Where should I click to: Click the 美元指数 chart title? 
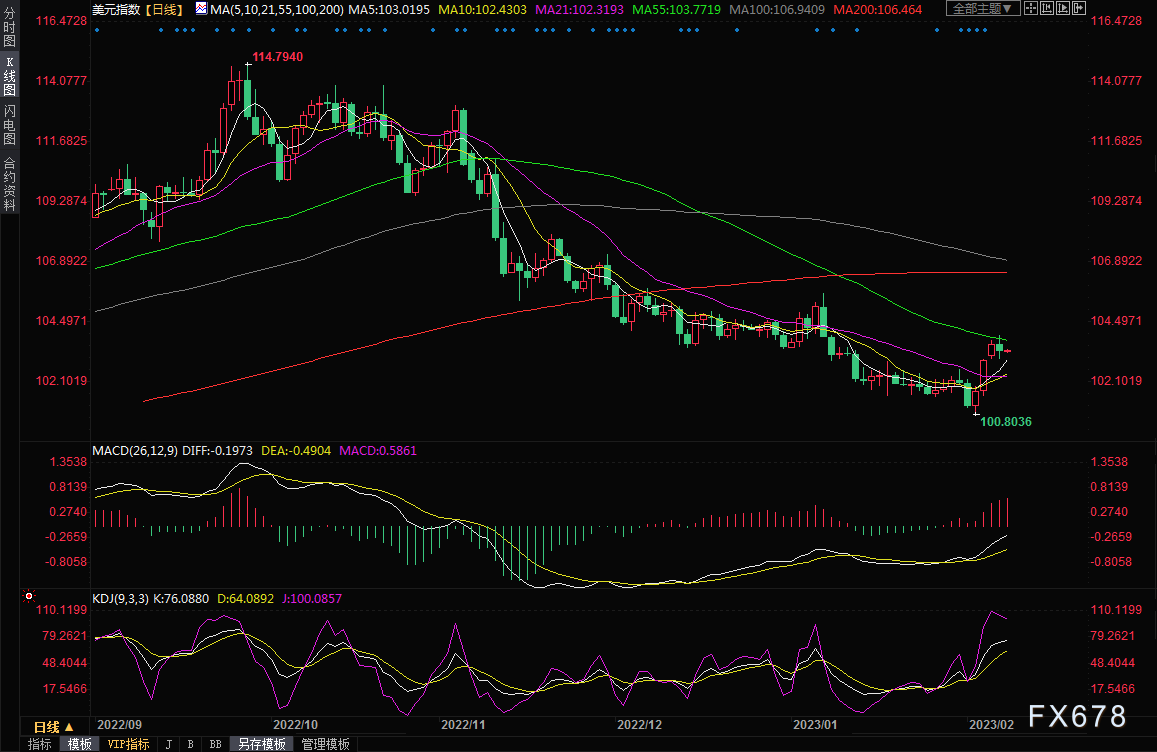116,10
